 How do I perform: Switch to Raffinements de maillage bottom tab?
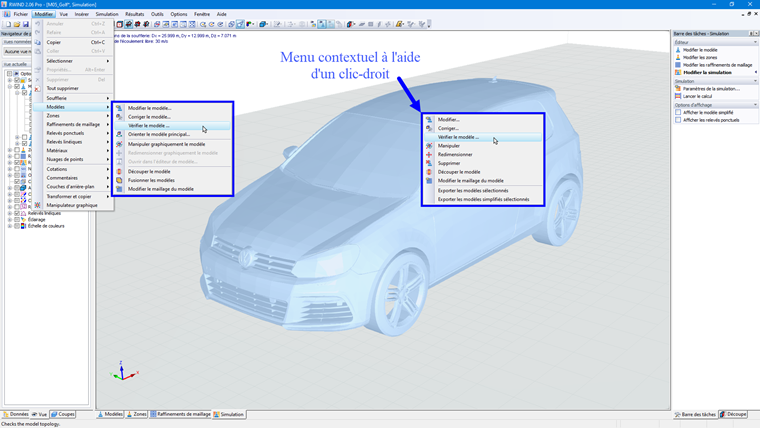[180, 414]
